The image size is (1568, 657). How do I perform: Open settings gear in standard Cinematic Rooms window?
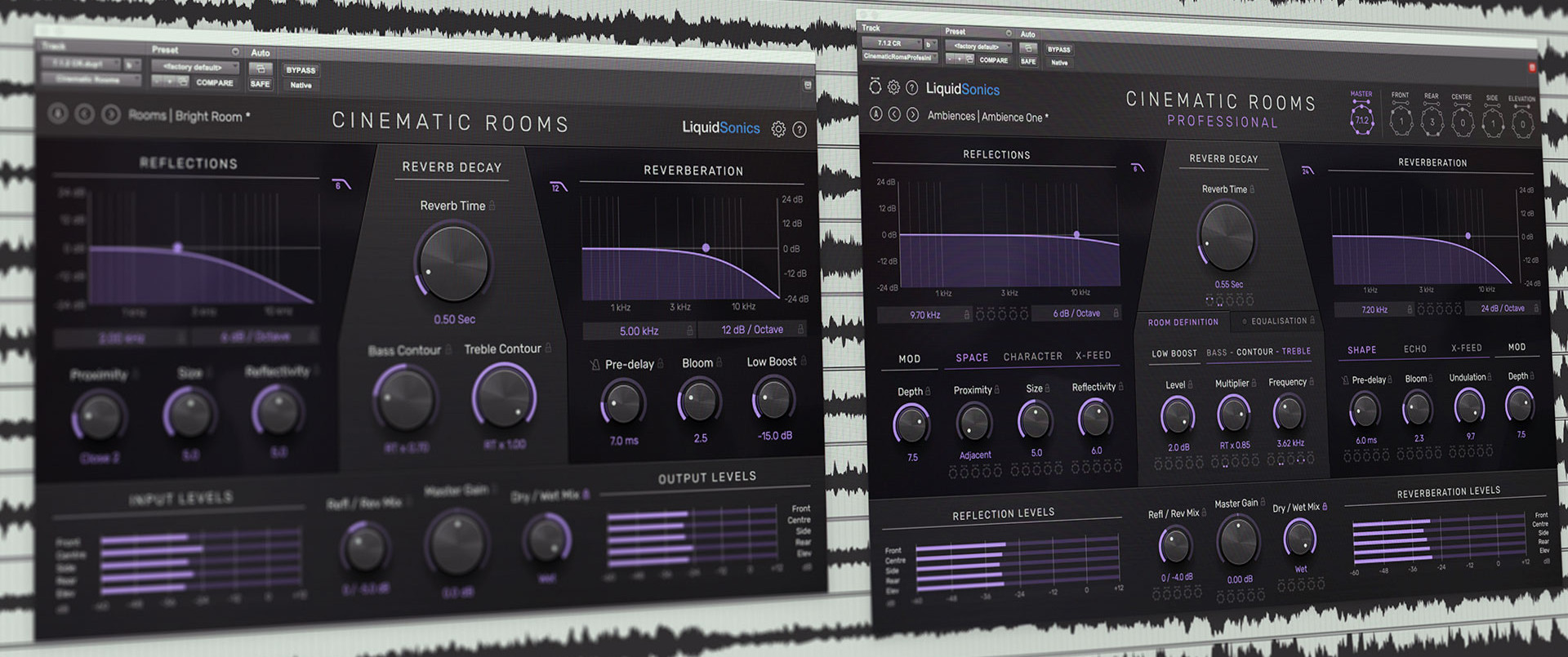pyautogui.click(x=778, y=129)
